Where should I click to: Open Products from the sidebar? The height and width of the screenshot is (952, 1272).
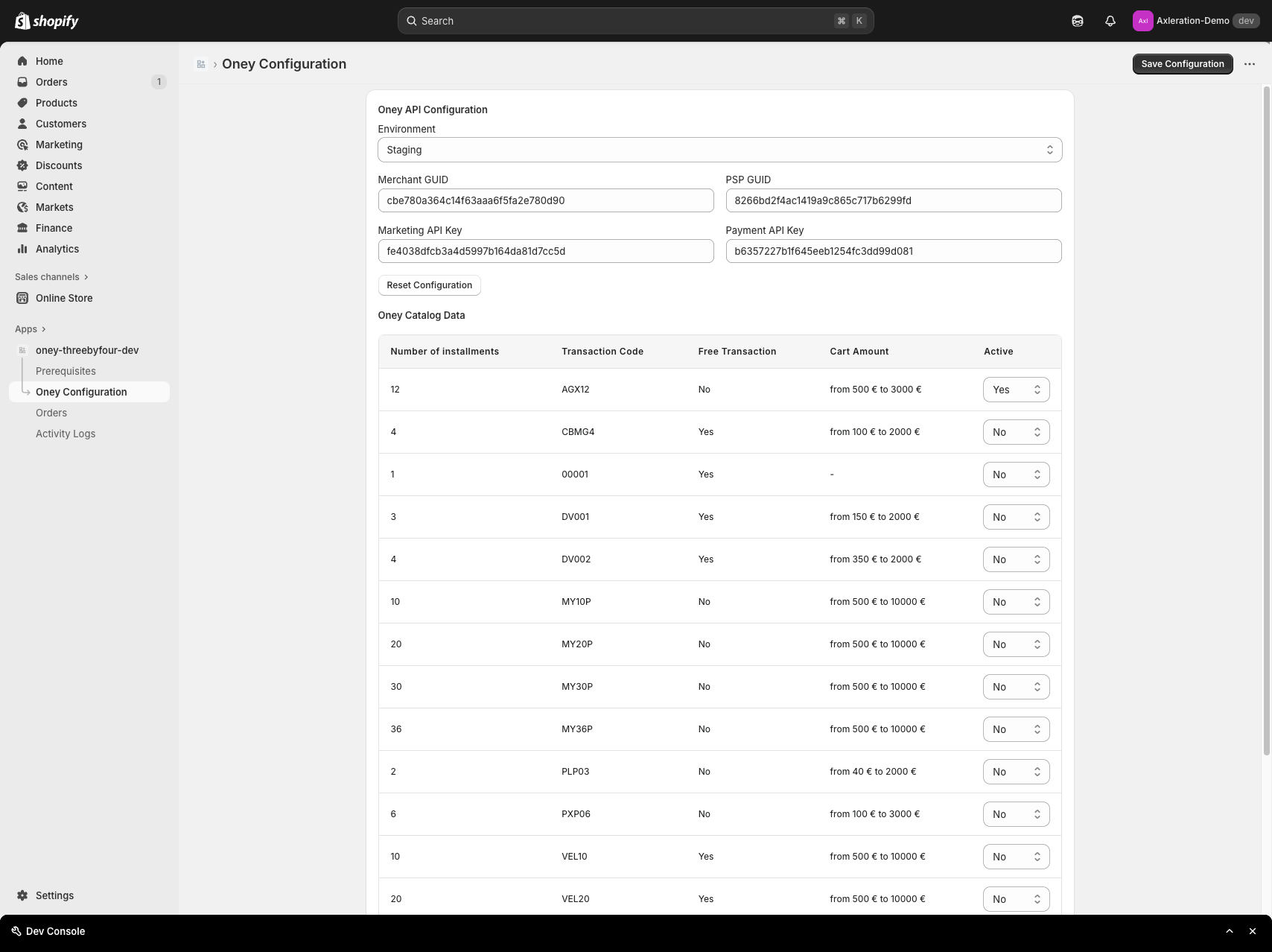[56, 103]
